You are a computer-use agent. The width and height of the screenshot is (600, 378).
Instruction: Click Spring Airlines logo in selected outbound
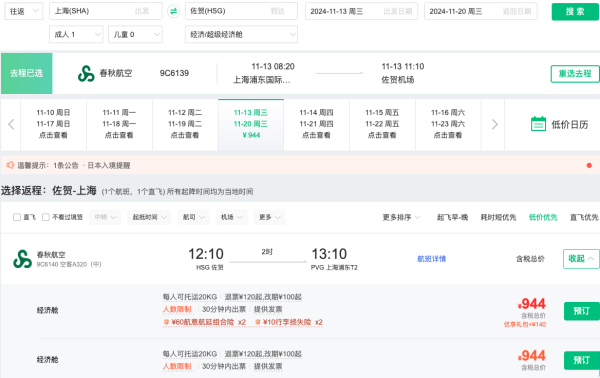pyautogui.click(x=86, y=73)
